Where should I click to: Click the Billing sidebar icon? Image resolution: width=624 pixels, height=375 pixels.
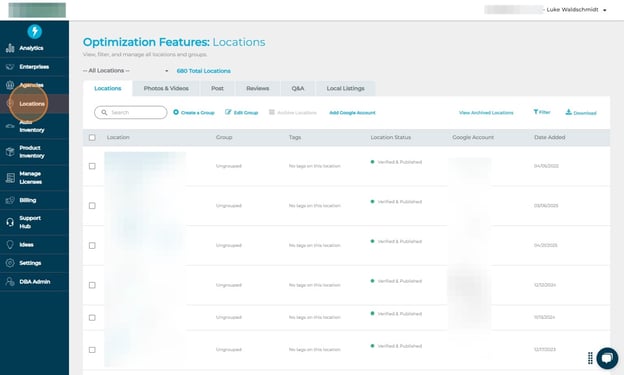[10, 200]
